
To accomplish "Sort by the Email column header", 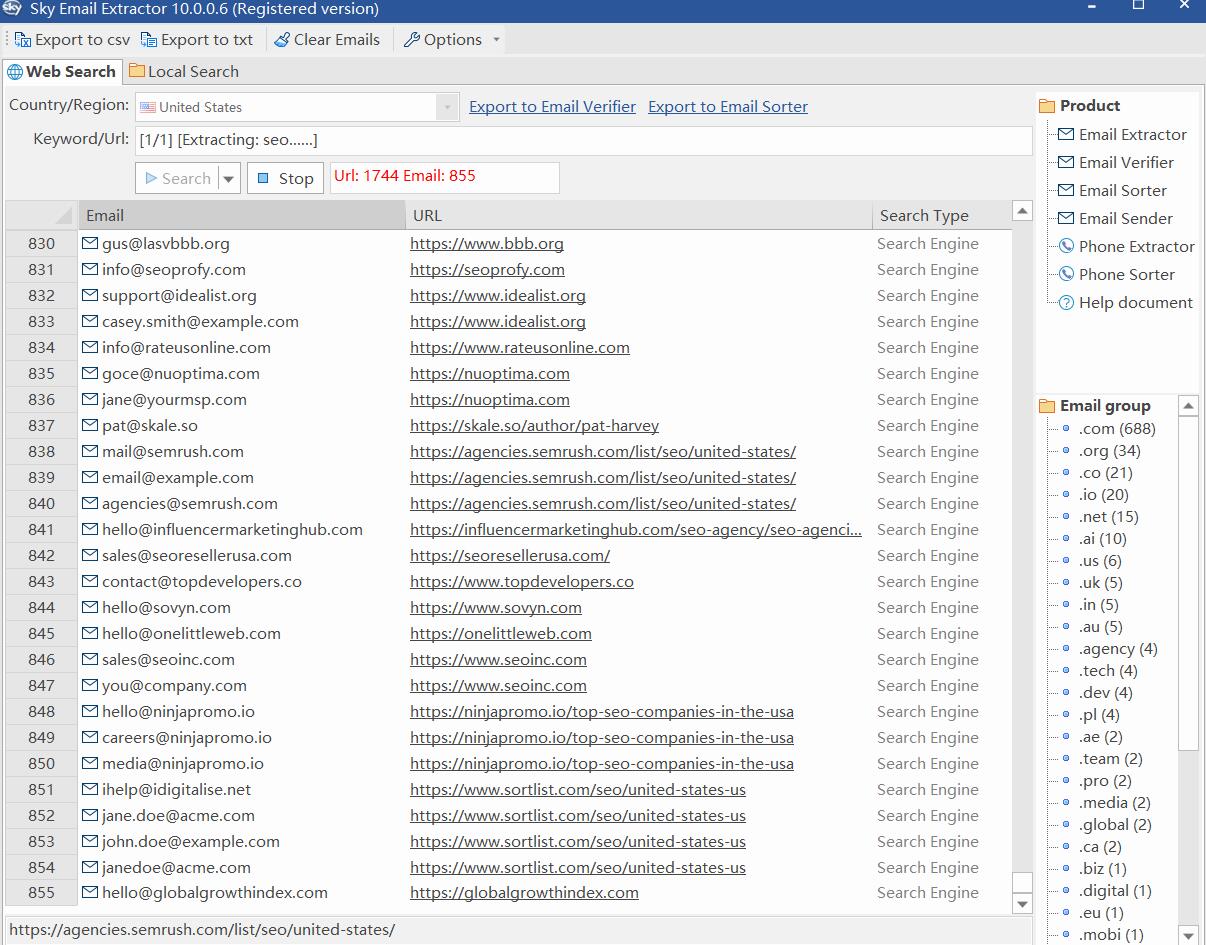I will click(x=241, y=215).
